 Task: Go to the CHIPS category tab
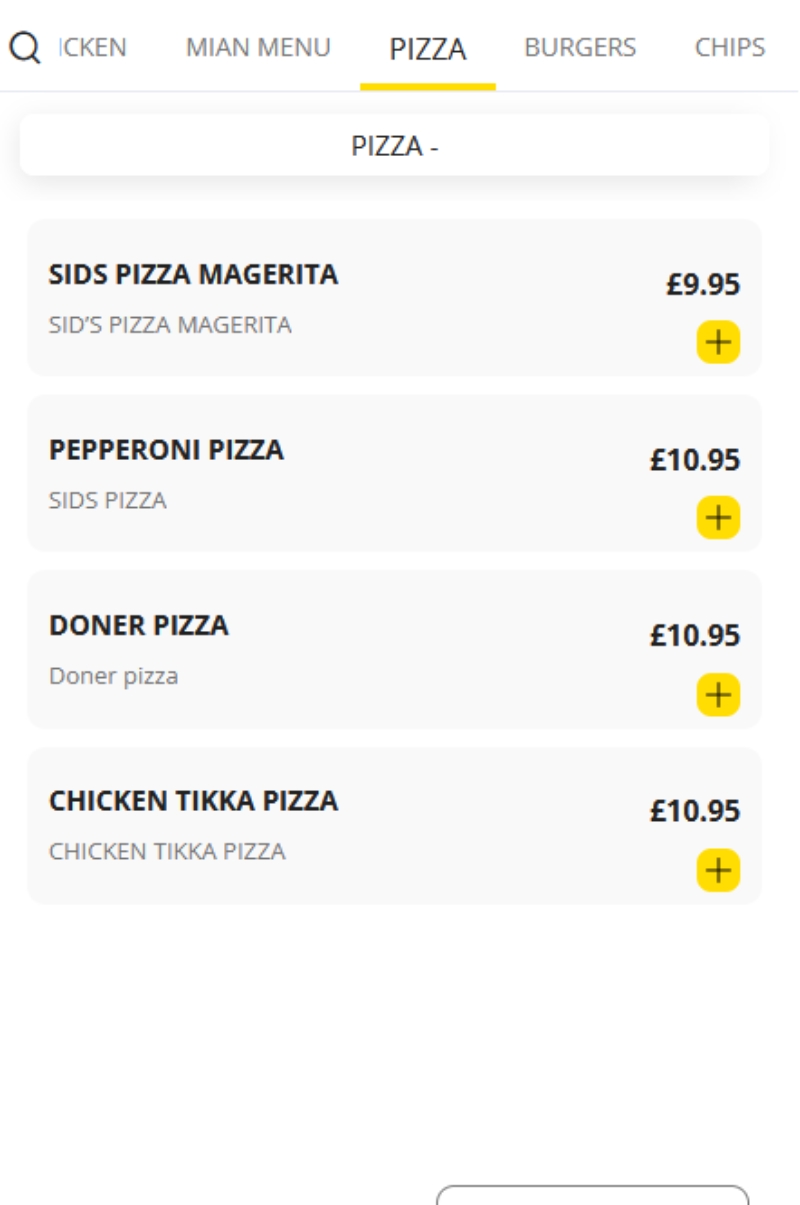pos(730,47)
